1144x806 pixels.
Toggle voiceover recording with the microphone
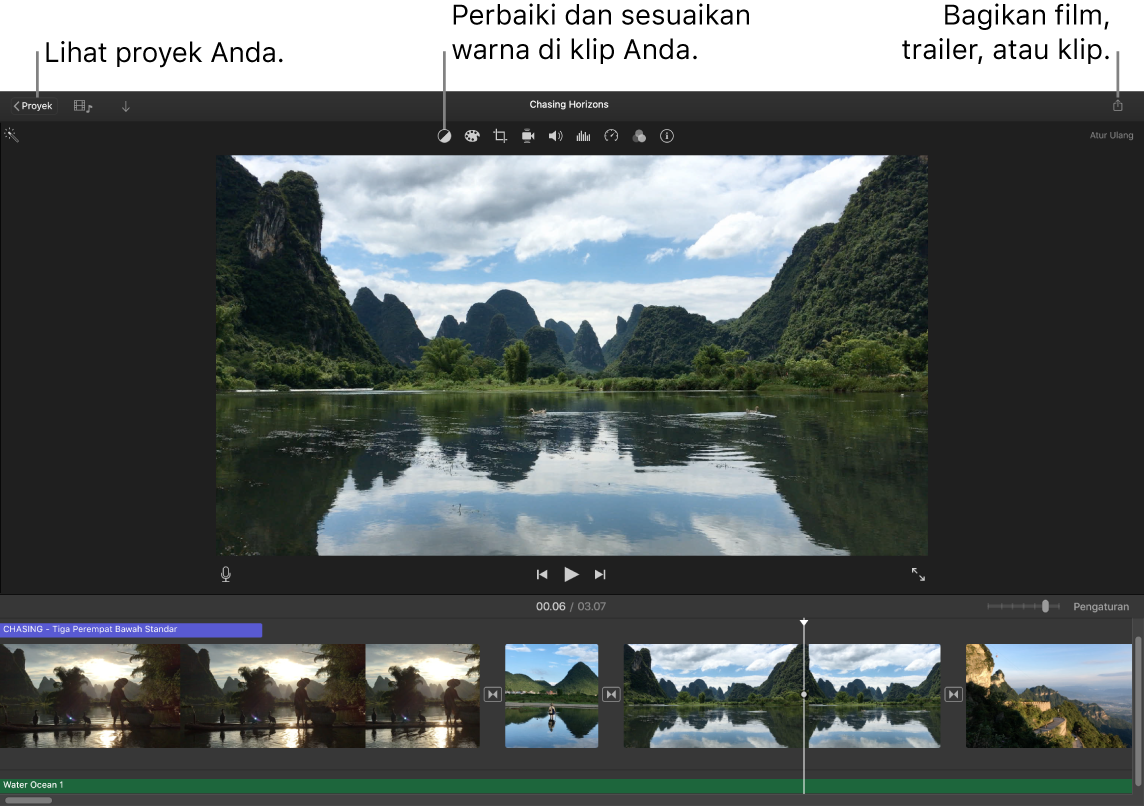point(225,574)
